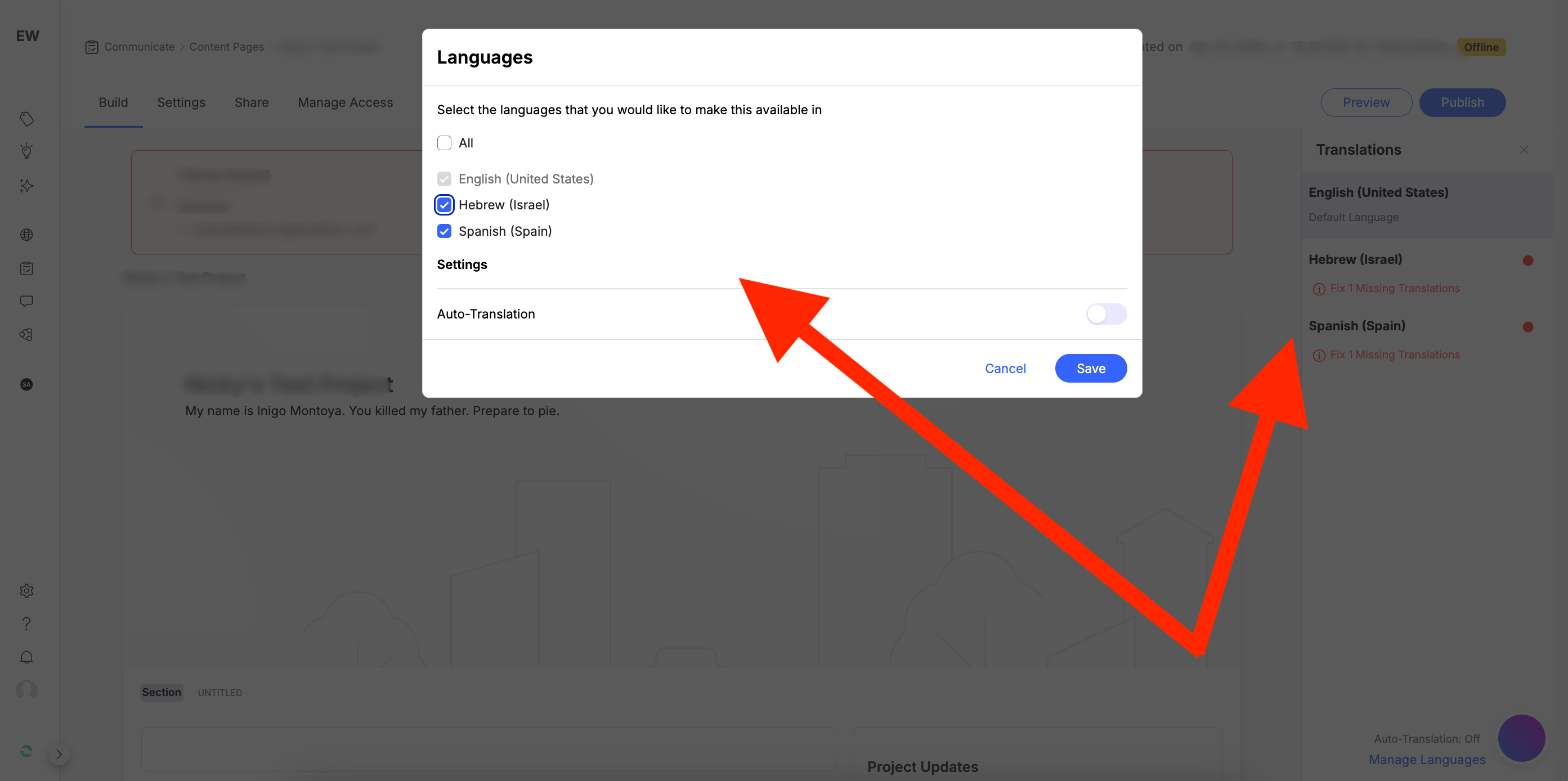
Task: Click the UNTITLED section name
Action: pos(219,693)
